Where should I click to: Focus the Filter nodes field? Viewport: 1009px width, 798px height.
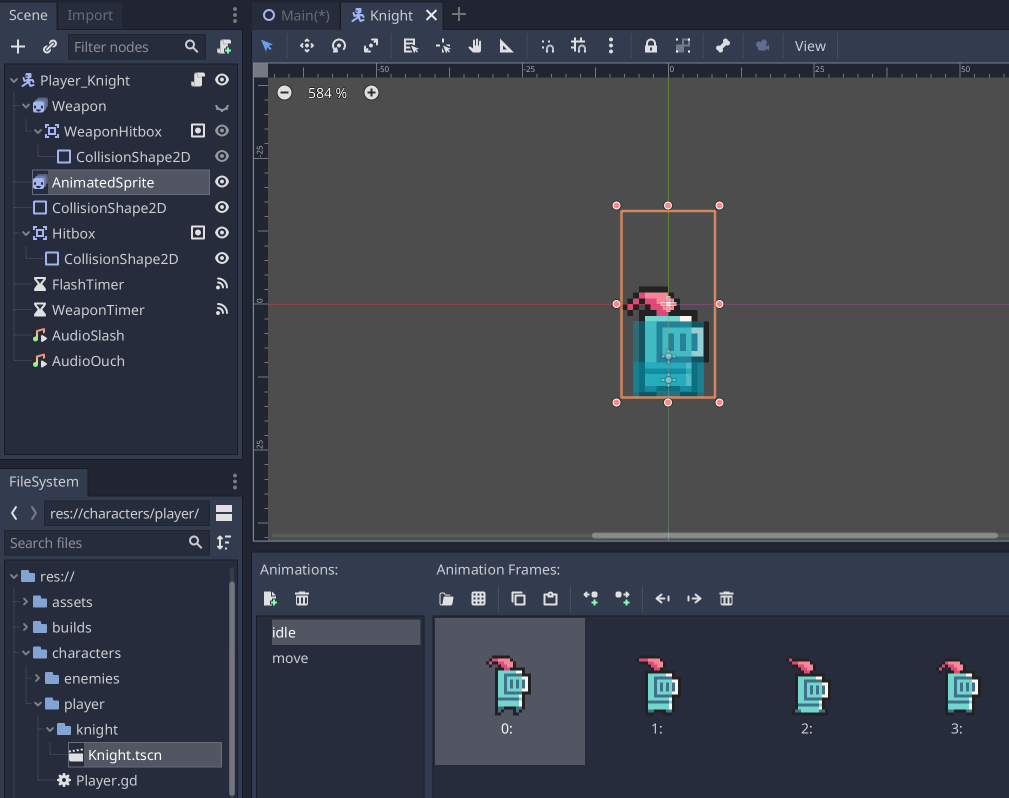pyautogui.click(x=136, y=46)
